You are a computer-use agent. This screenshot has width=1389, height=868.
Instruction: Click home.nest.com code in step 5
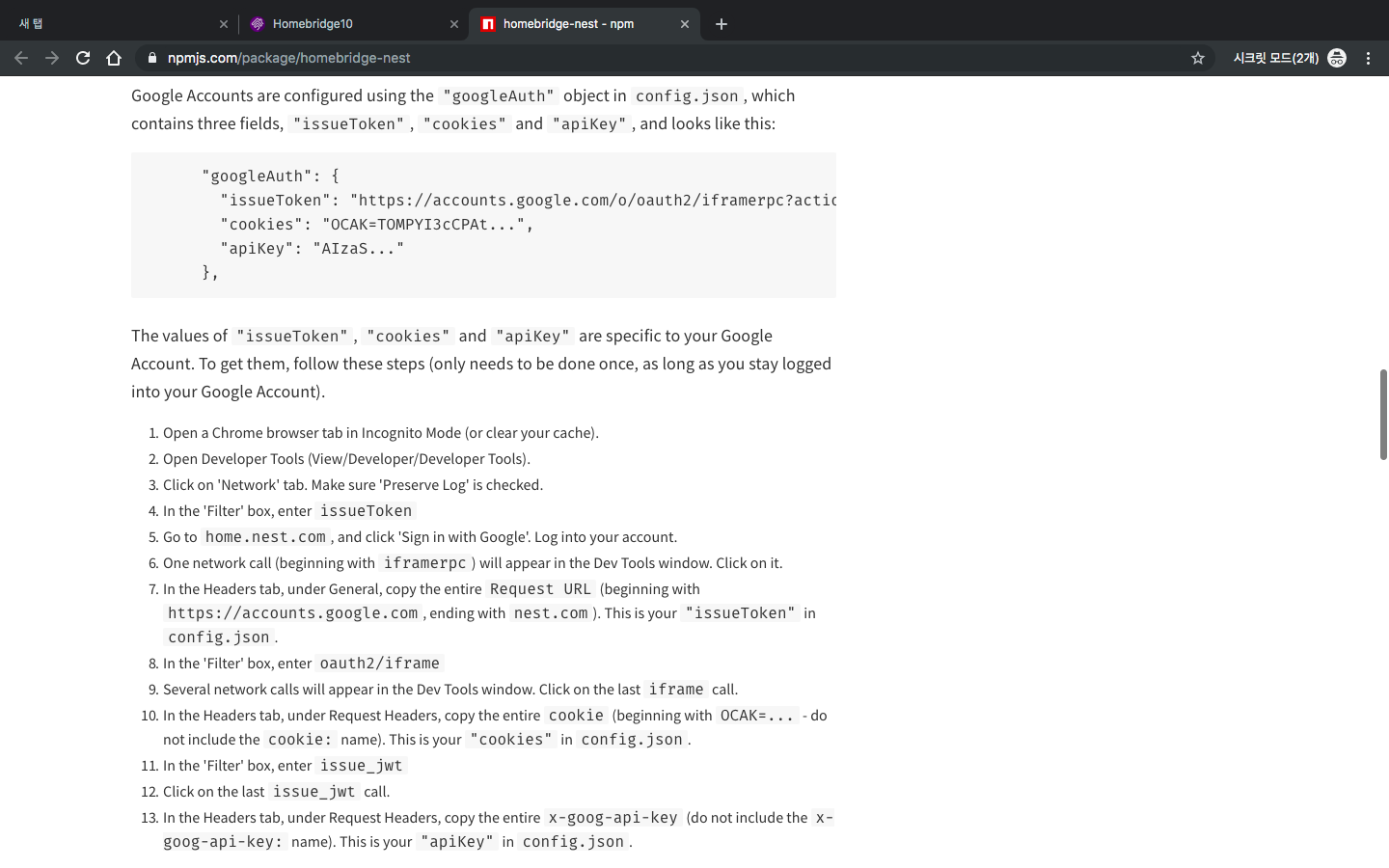pos(265,537)
